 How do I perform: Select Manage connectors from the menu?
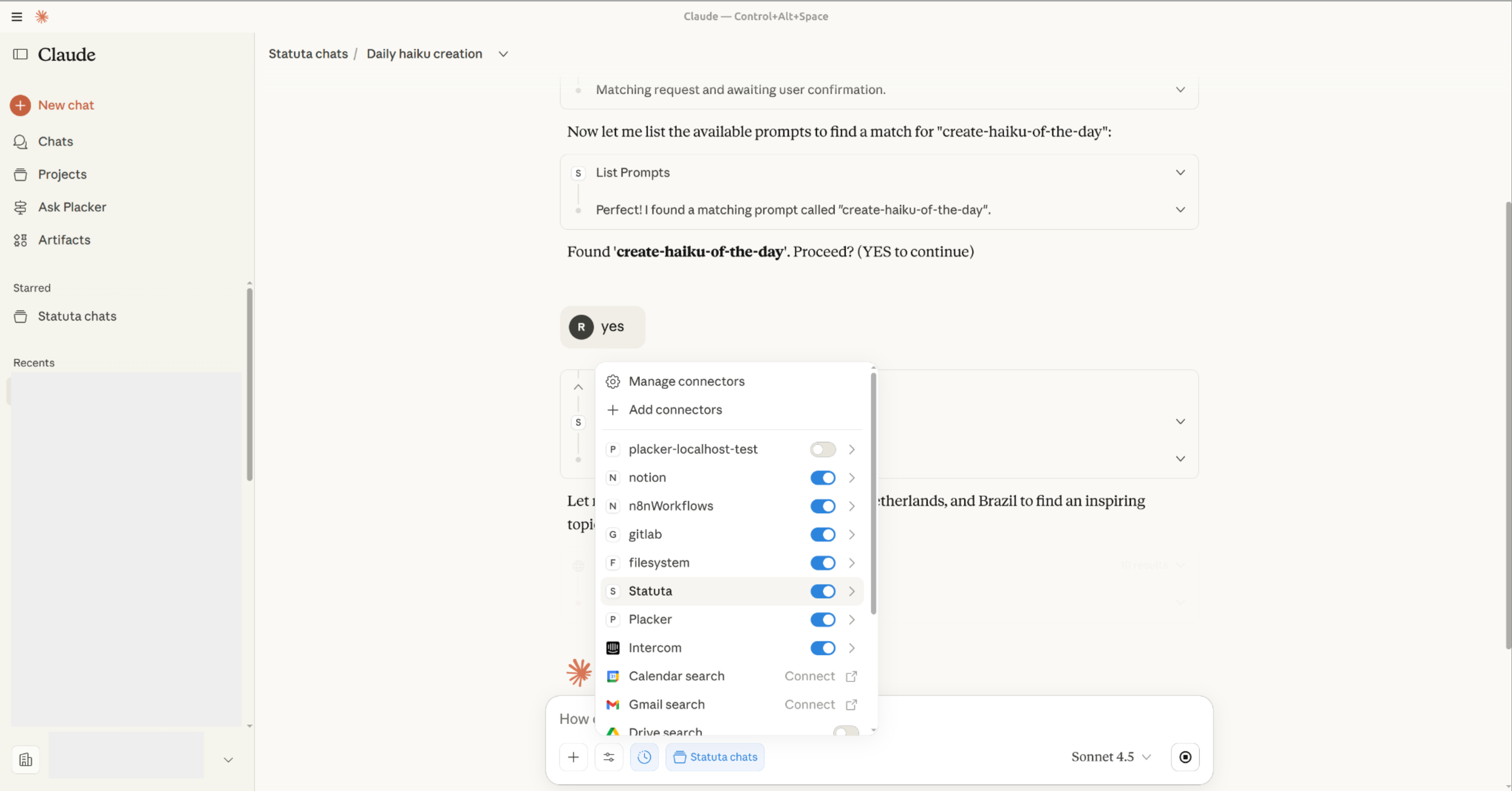pos(685,381)
